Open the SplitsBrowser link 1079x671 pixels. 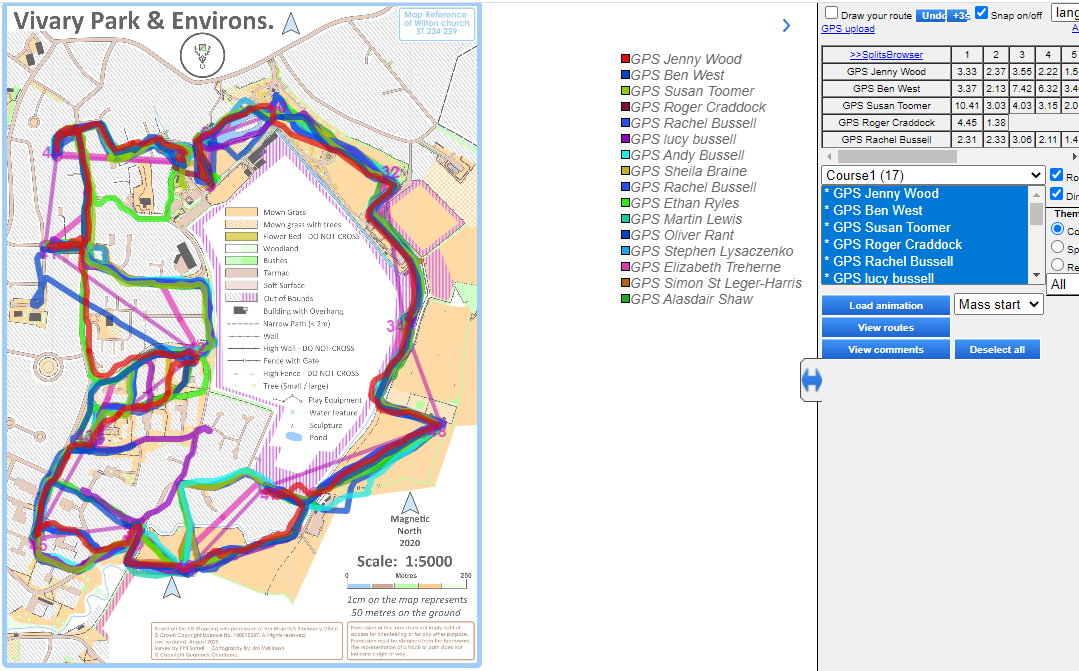coord(886,54)
